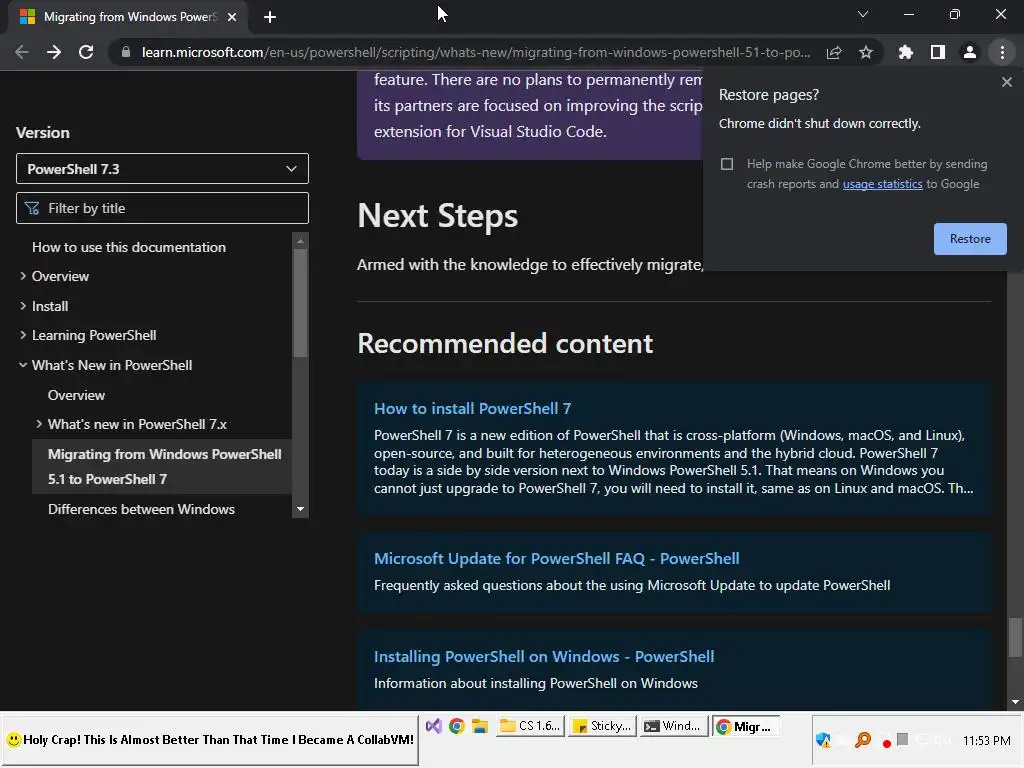
Task: Bookmark this page with the star icon
Action: (x=866, y=52)
